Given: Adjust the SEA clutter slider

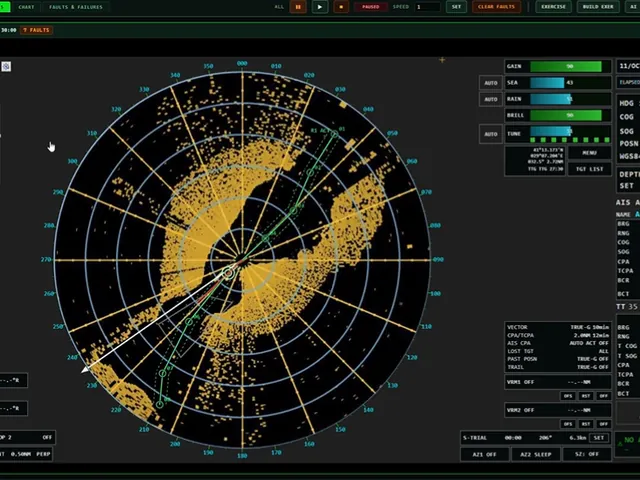Looking at the screenshot, I should pyautogui.click(x=570, y=83).
